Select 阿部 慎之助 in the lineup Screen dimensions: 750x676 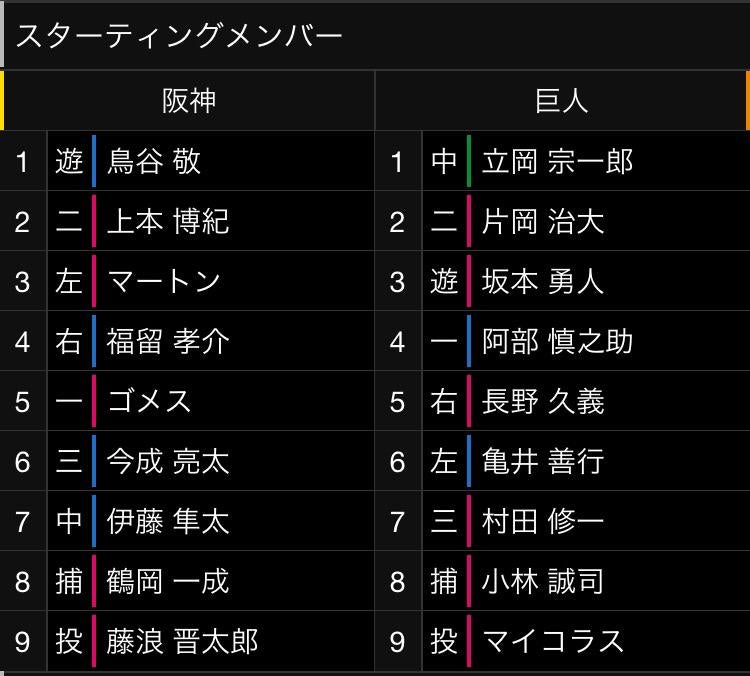coord(557,342)
